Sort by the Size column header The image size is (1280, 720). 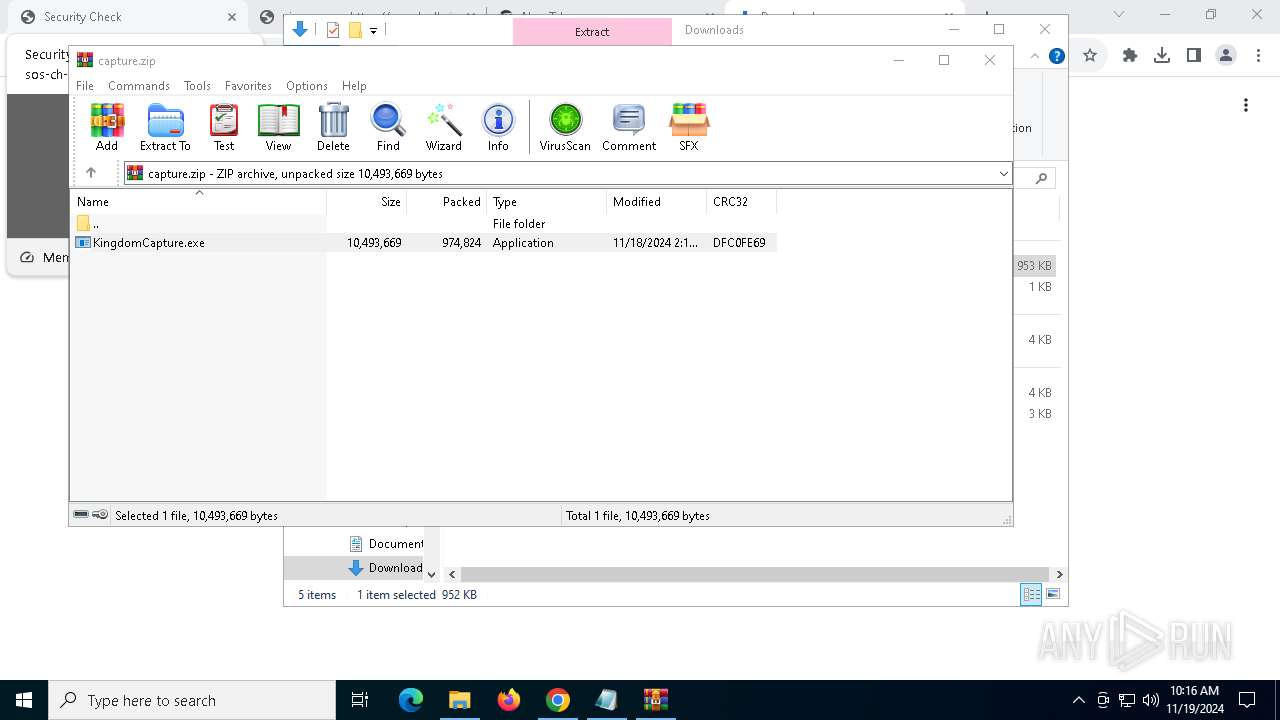[367, 202]
